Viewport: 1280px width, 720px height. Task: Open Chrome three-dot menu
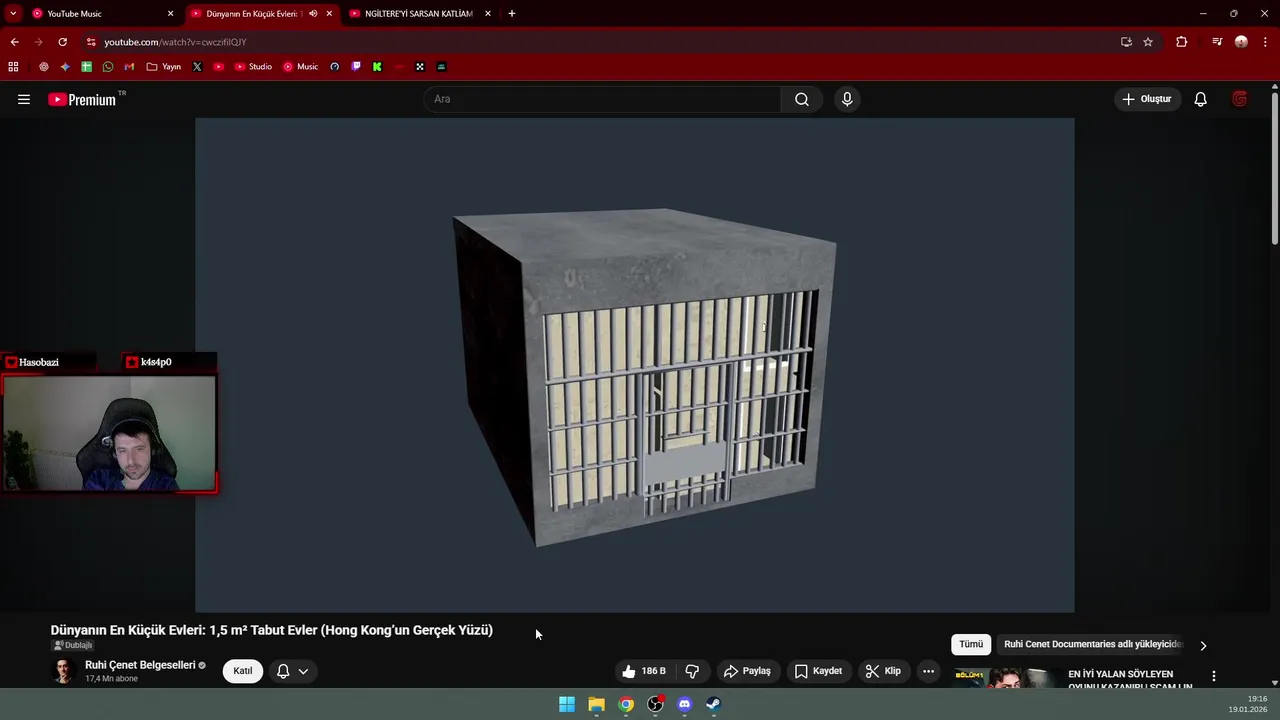click(x=1266, y=42)
